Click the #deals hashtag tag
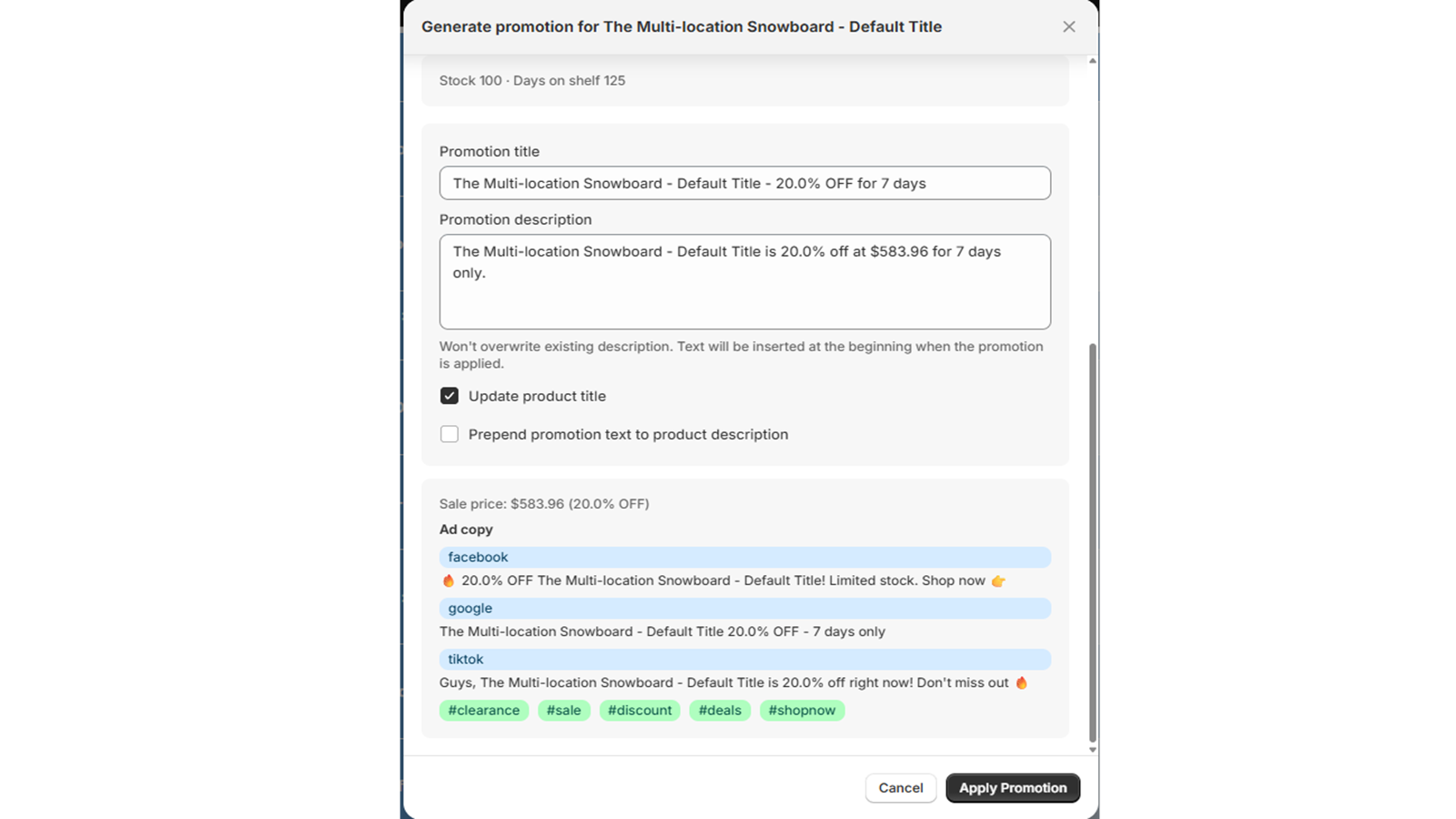The image size is (1456, 819). click(720, 711)
